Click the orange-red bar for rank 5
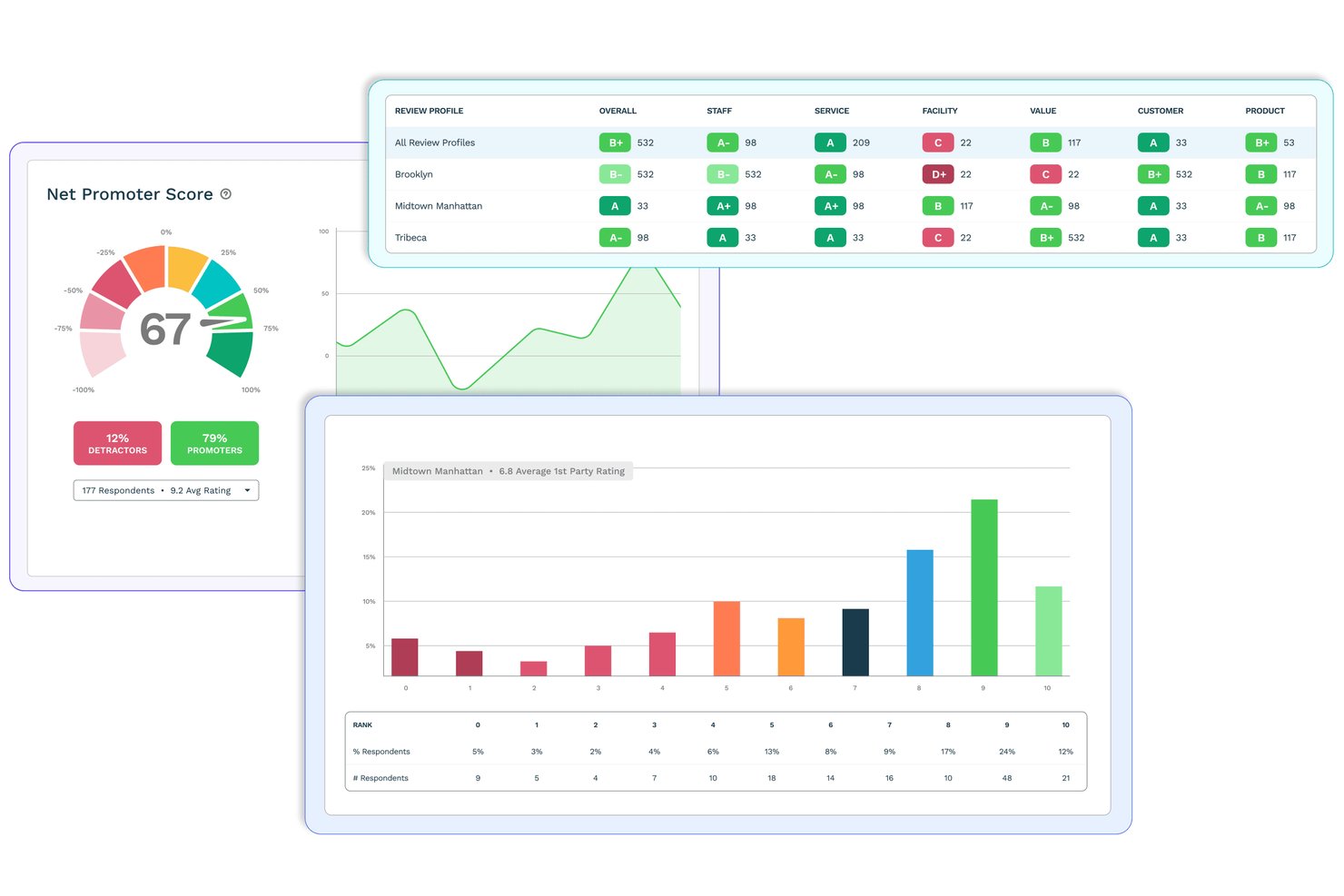This screenshot has width=1344, height=896. (x=726, y=639)
